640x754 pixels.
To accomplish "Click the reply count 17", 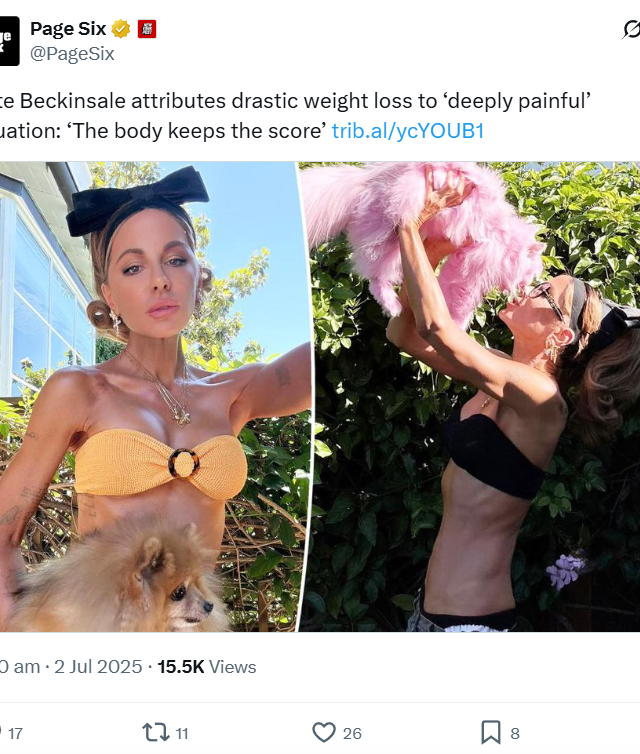I will pos(15,733).
